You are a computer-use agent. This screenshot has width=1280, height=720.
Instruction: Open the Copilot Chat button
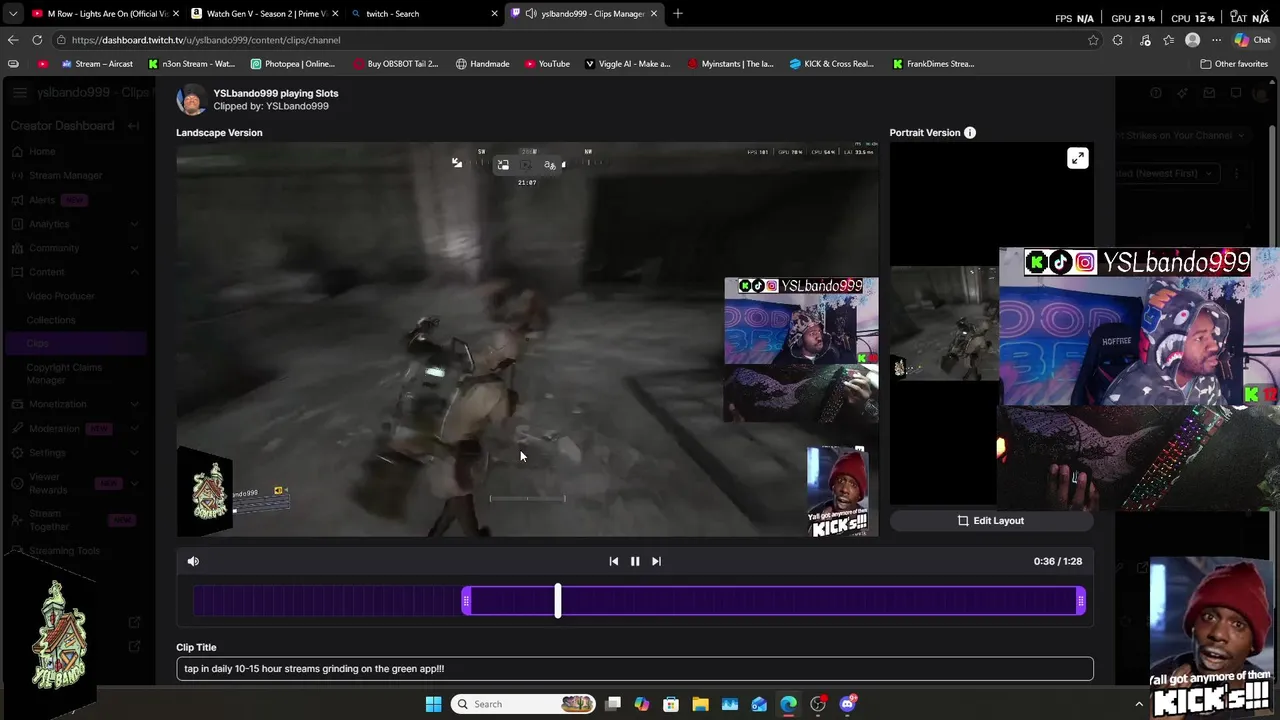pyautogui.click(x=1252, y=40)
